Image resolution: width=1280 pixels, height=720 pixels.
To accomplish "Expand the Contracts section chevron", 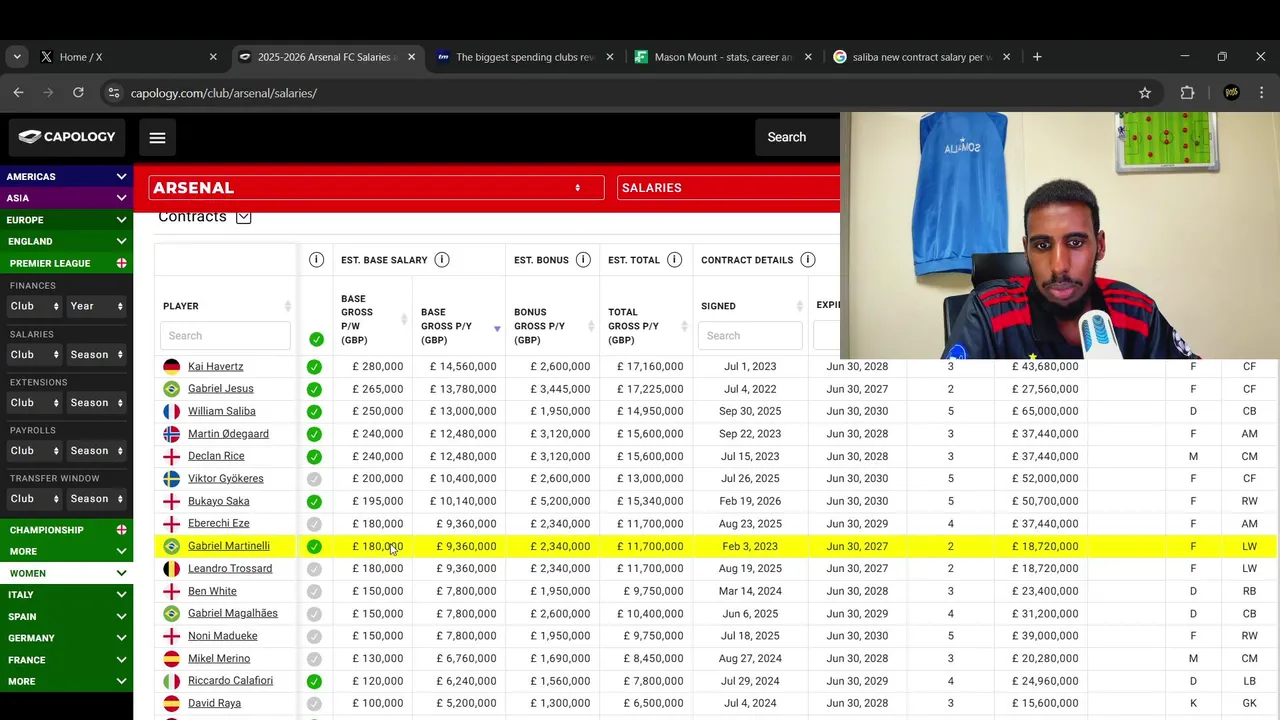I will (243, 217).
